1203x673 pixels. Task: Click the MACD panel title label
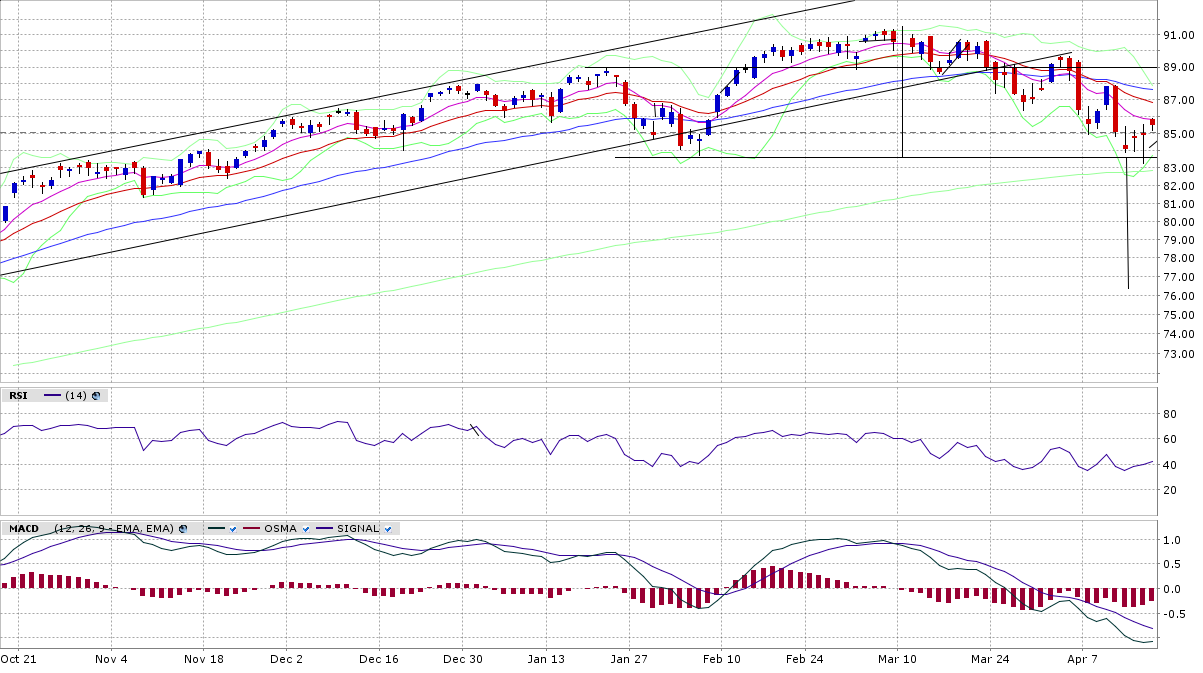(x=24, y=528)
